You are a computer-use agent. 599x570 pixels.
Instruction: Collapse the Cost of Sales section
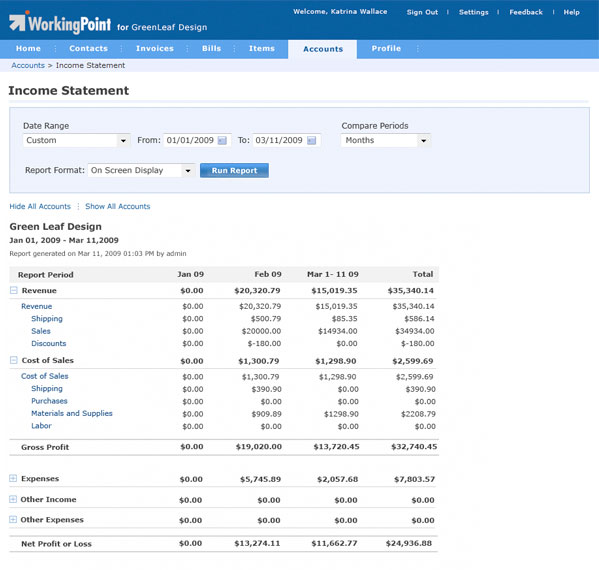pos(13,360)
